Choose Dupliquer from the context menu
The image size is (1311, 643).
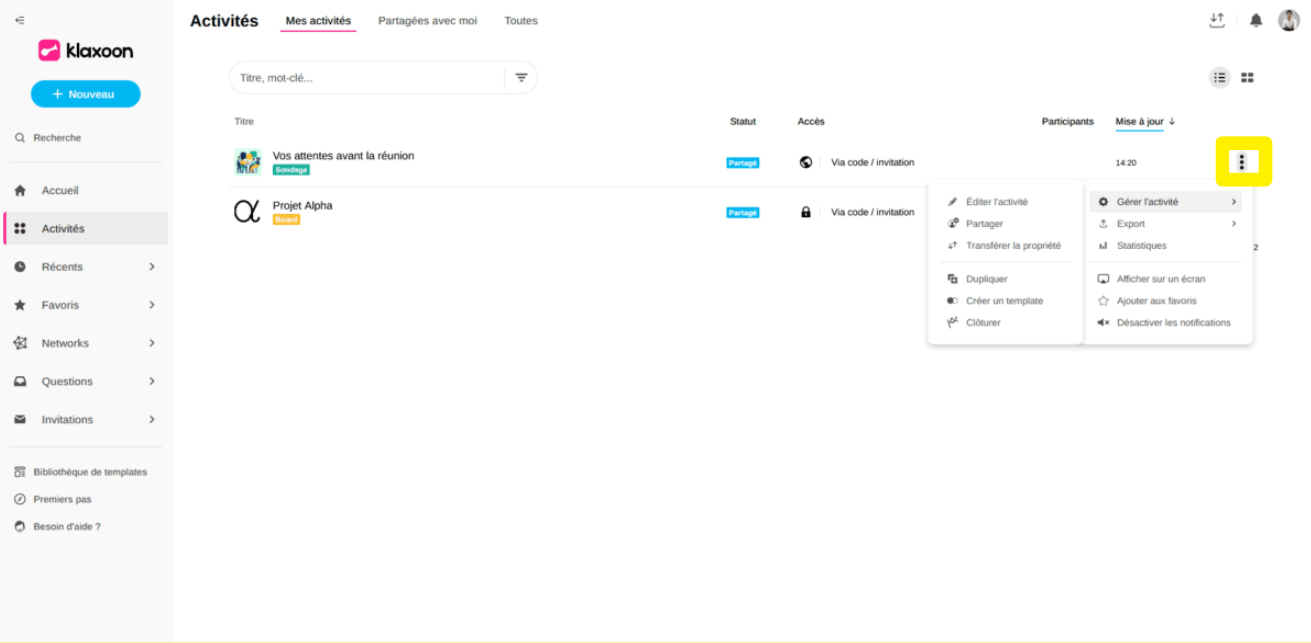click(986, 279)
